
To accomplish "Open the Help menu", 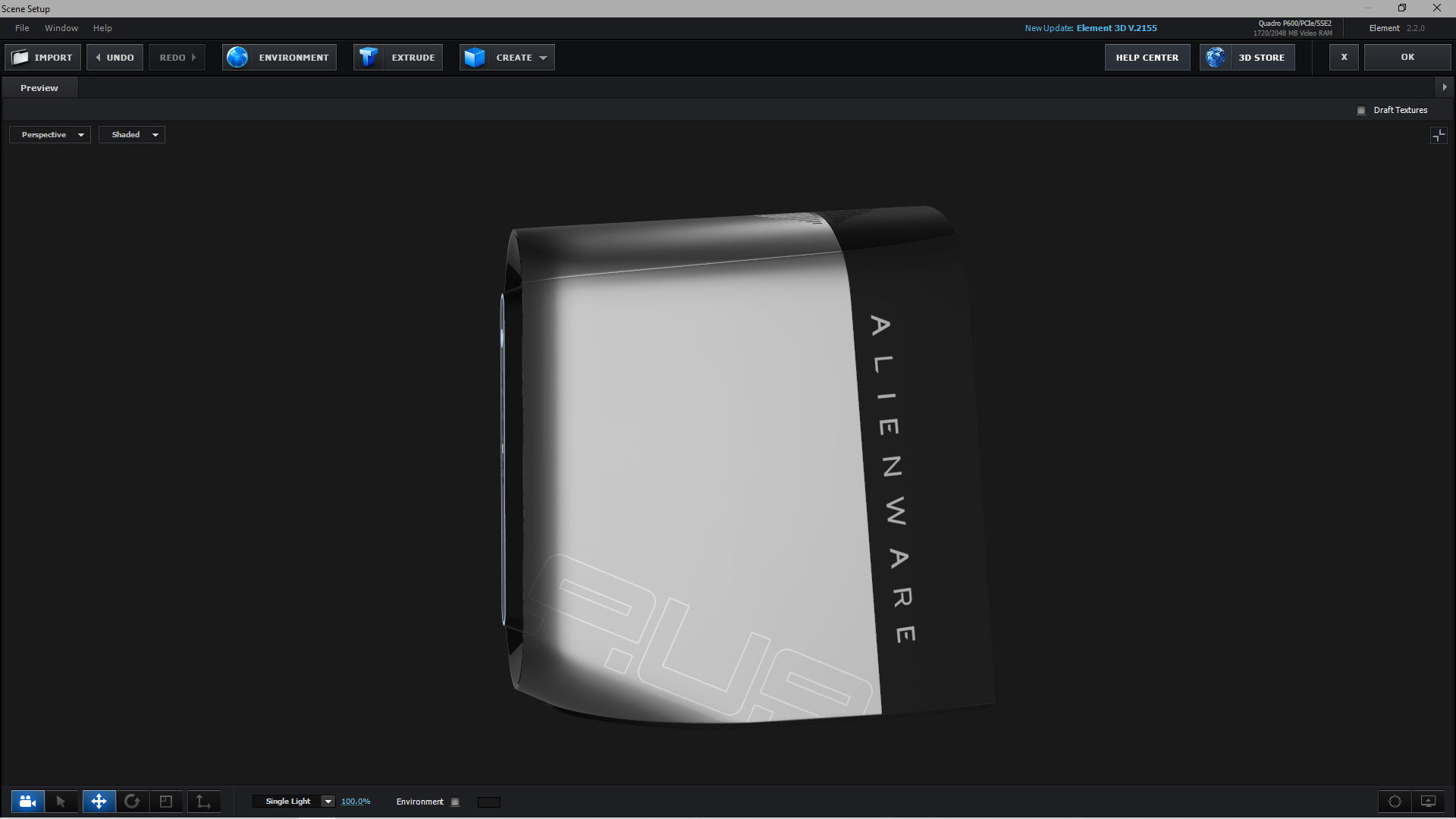I will (x=102, y=28).
